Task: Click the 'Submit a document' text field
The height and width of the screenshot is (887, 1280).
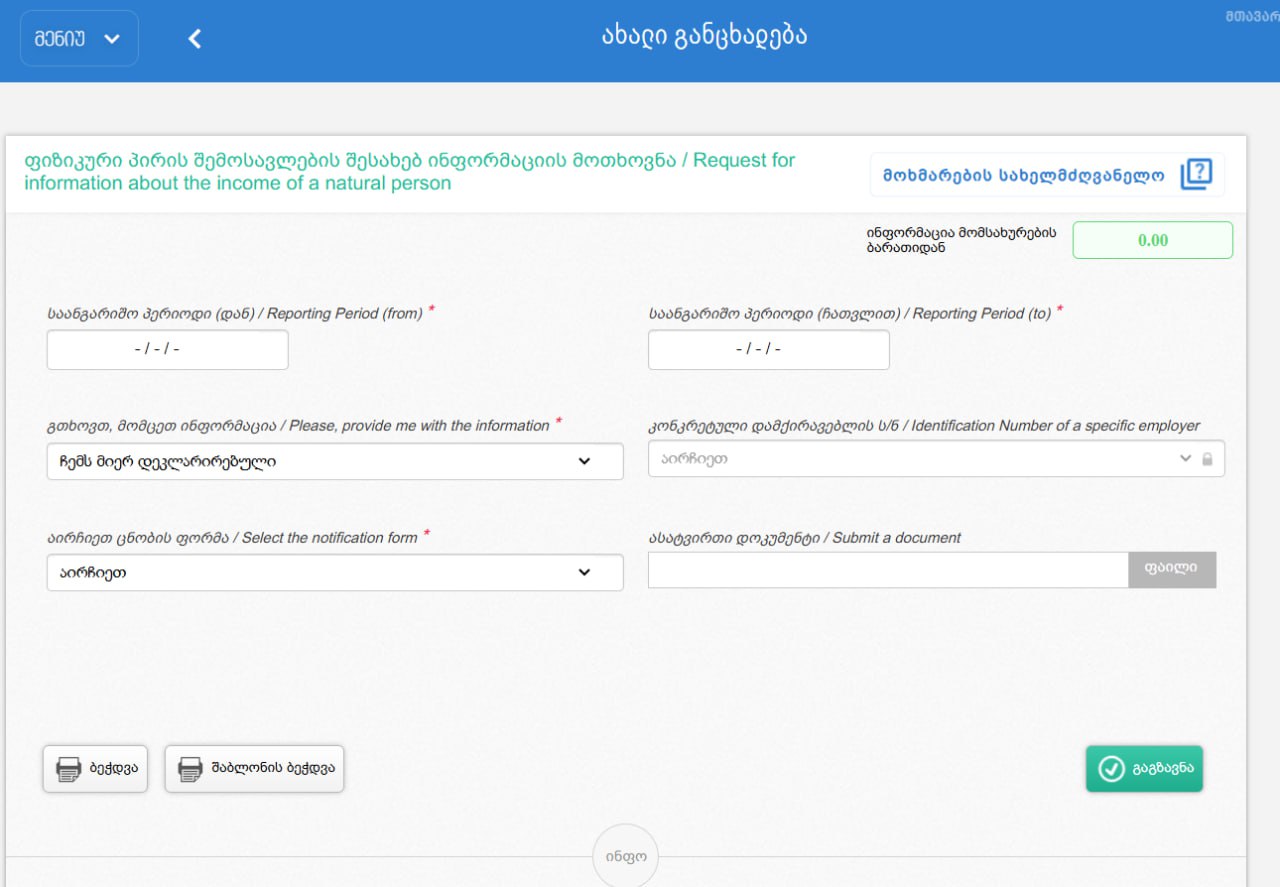Action: 888,570
